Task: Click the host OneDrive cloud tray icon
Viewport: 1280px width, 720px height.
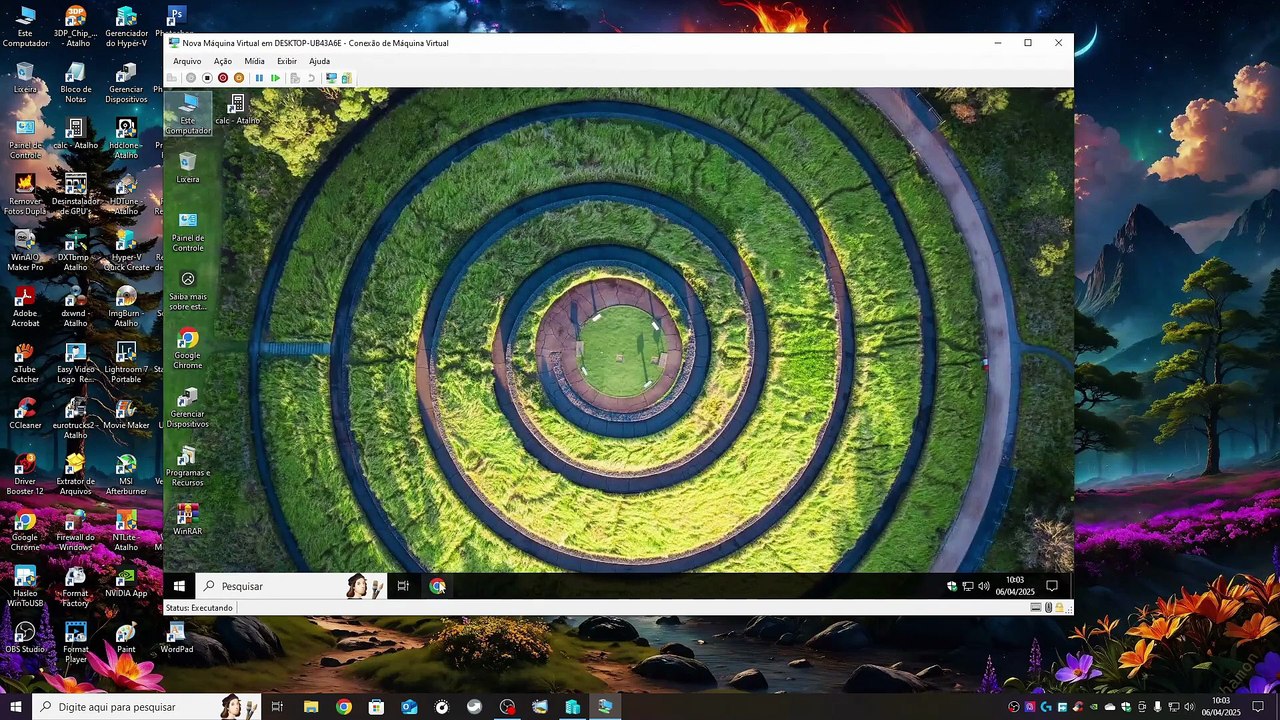Action: click(1110, 707)
